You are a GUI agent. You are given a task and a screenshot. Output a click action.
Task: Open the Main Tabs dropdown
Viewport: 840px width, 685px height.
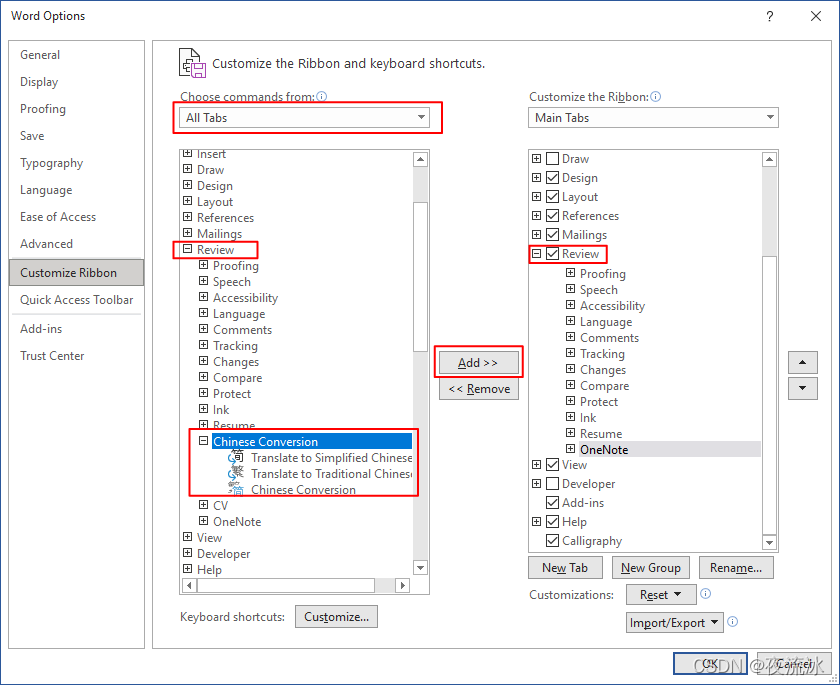tap(653, 117)
